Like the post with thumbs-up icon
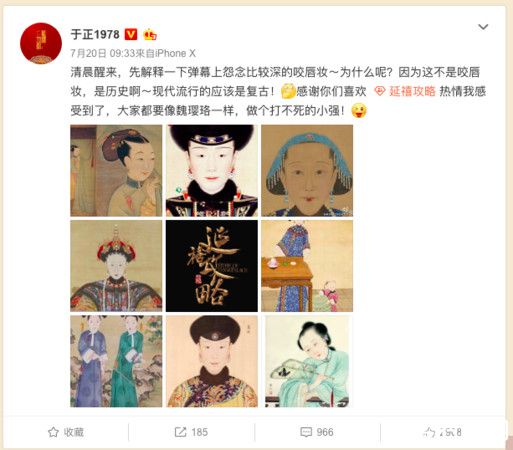 pos(429,432)
